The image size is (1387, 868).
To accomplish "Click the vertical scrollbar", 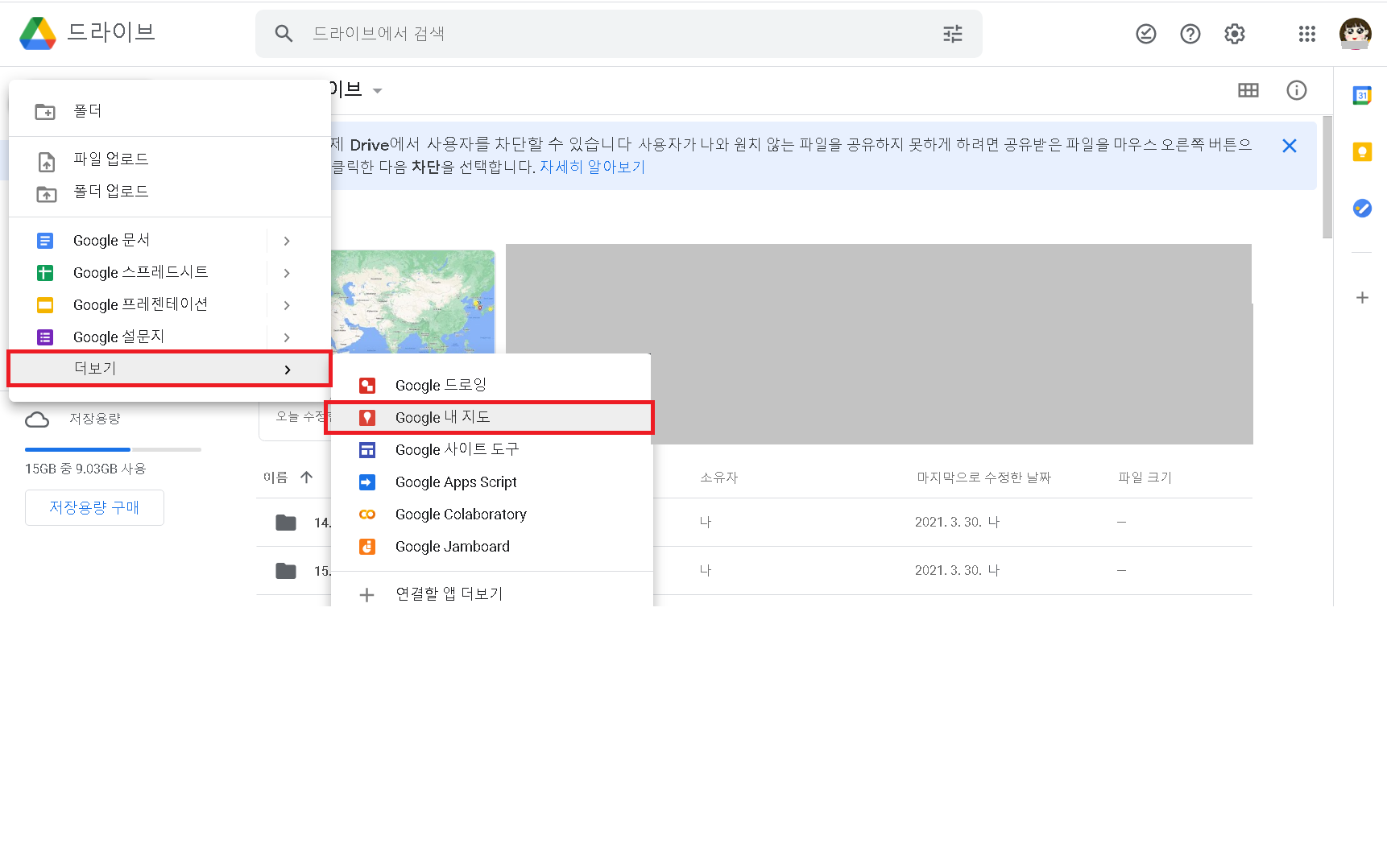I will pyautogui.click(x=1327, y=177).
